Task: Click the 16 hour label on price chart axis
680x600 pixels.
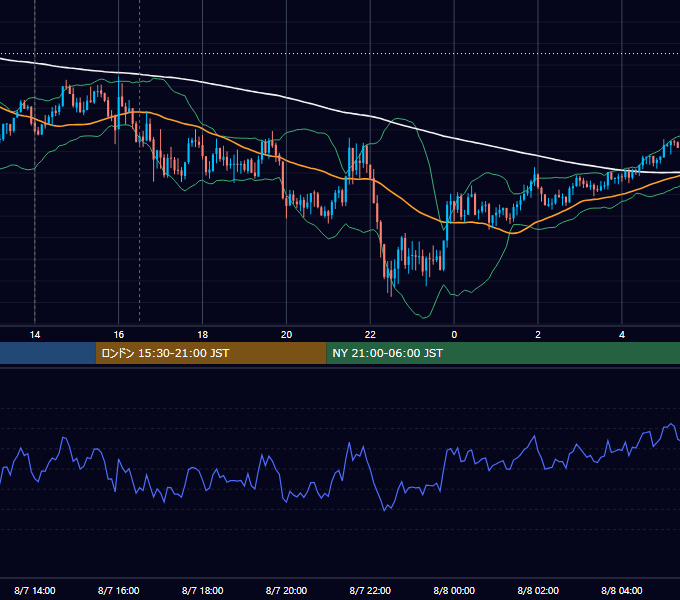Action: (x=118, y=335)
